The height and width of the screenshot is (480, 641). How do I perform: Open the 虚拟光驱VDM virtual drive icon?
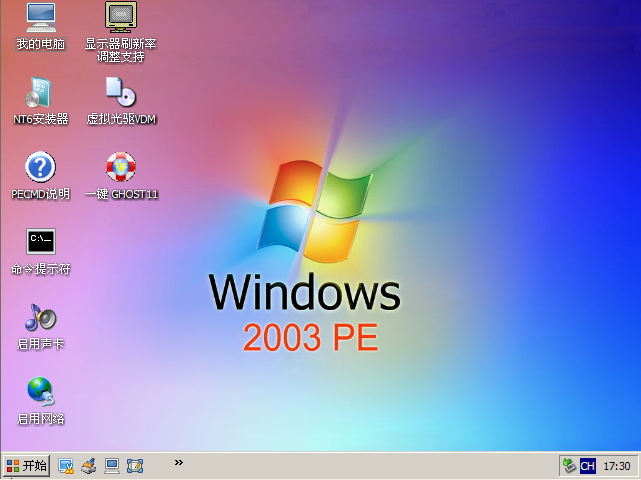click(x=120, y=93)
